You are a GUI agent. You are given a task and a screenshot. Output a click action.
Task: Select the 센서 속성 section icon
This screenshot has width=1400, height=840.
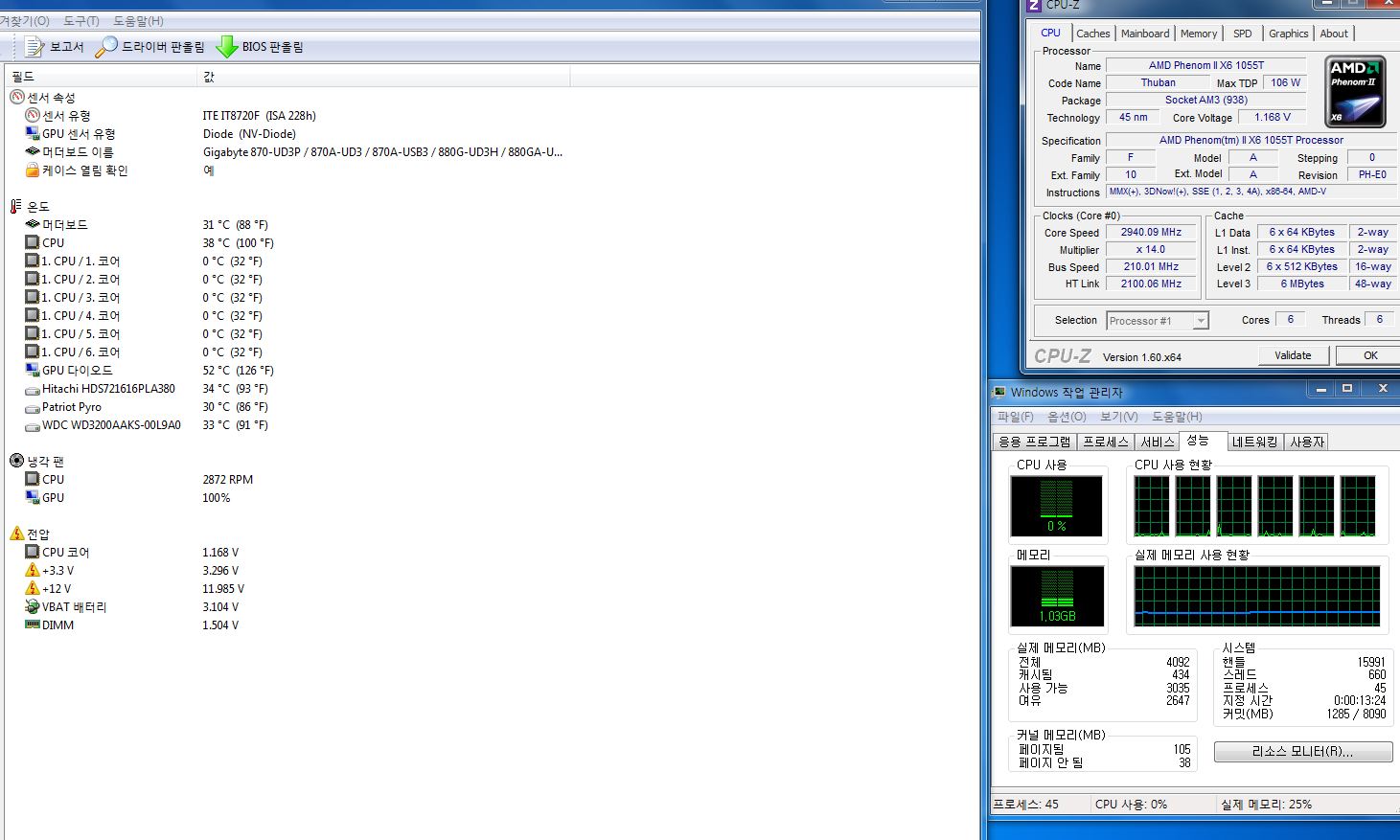(x=16, y=98)
